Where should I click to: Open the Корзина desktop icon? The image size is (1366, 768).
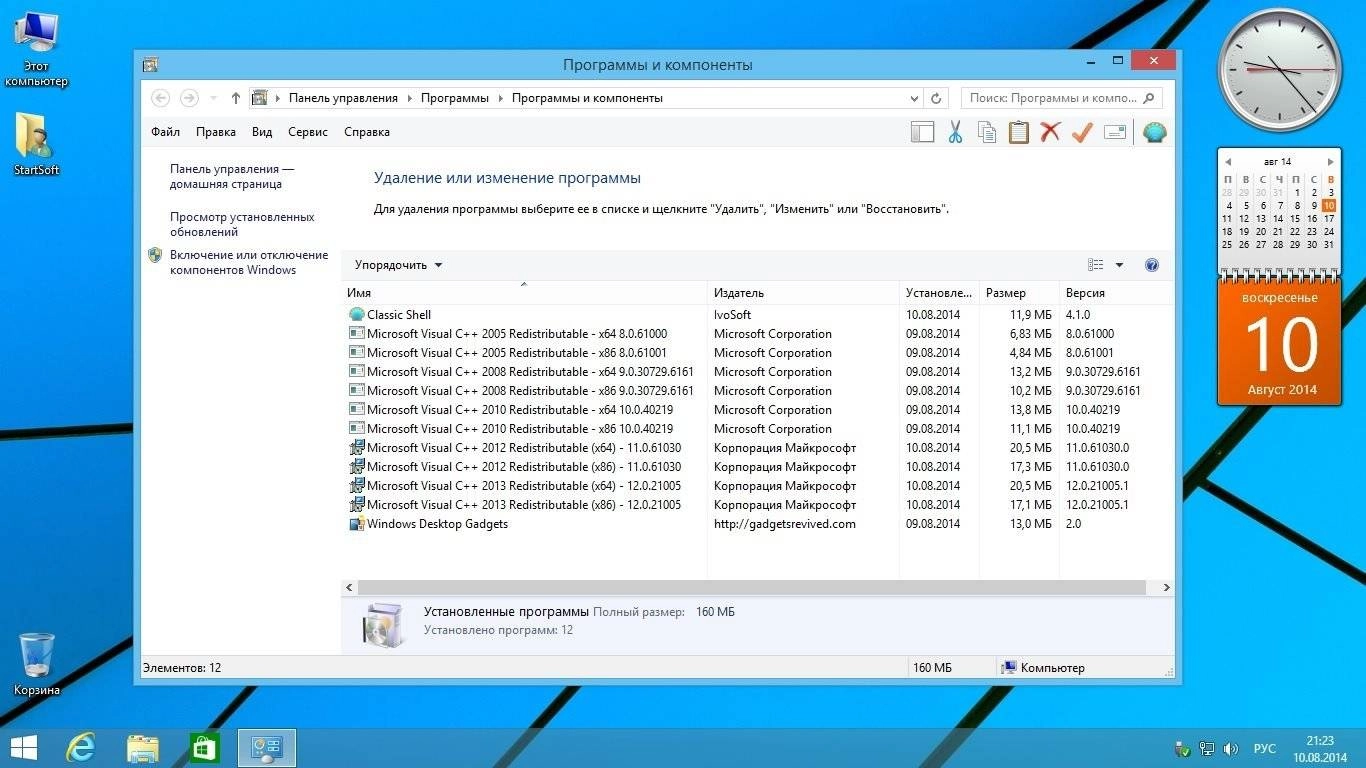[x=37, y=664]
